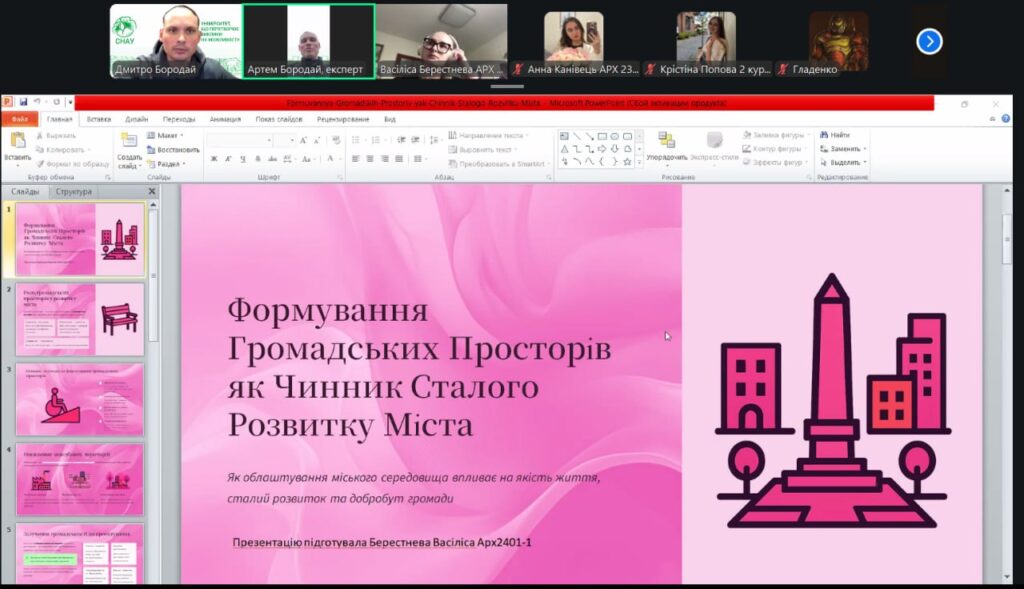Open the Layout (Макет) dropdown
Viewport: 1024px width, 589px height.
coord(166,135)
